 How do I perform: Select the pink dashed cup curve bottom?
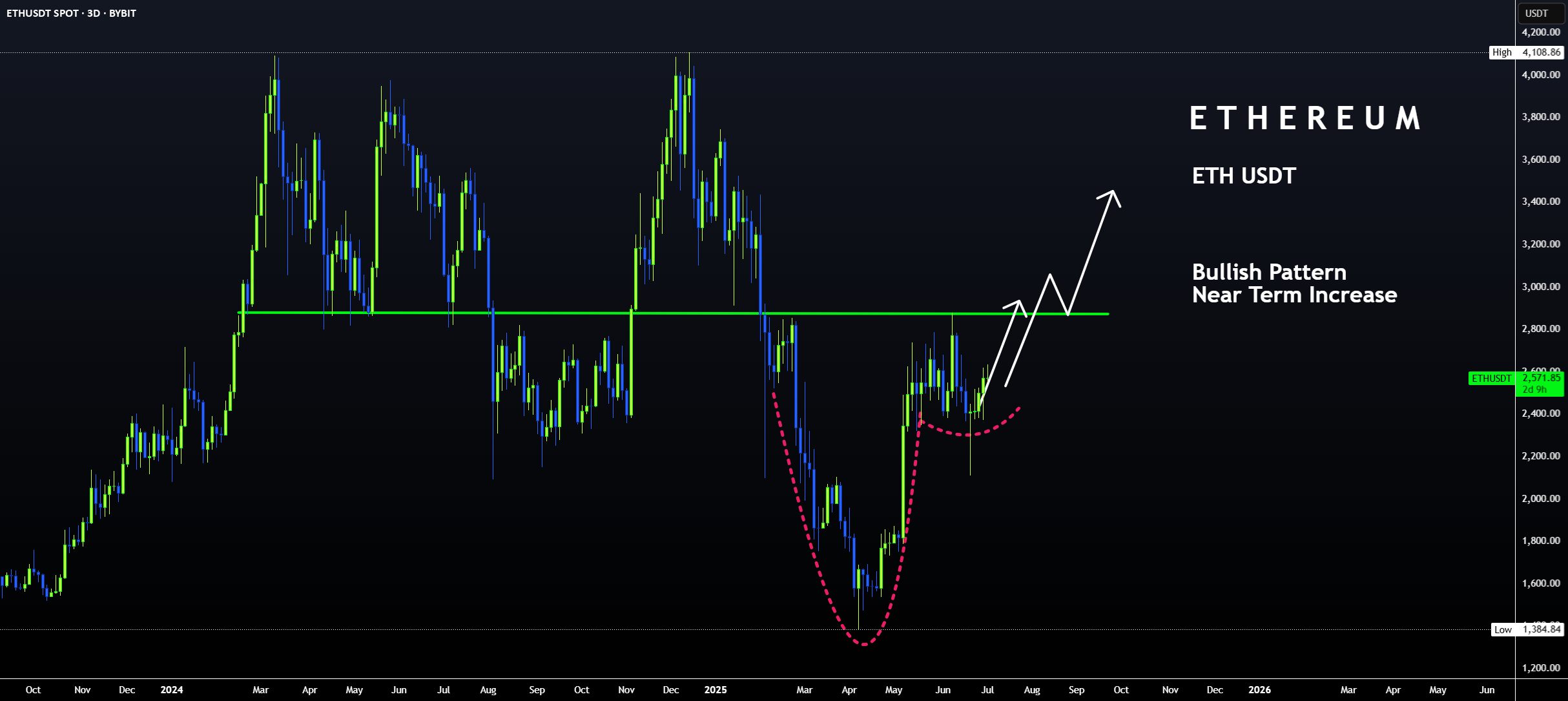click(x=863, y=642)
